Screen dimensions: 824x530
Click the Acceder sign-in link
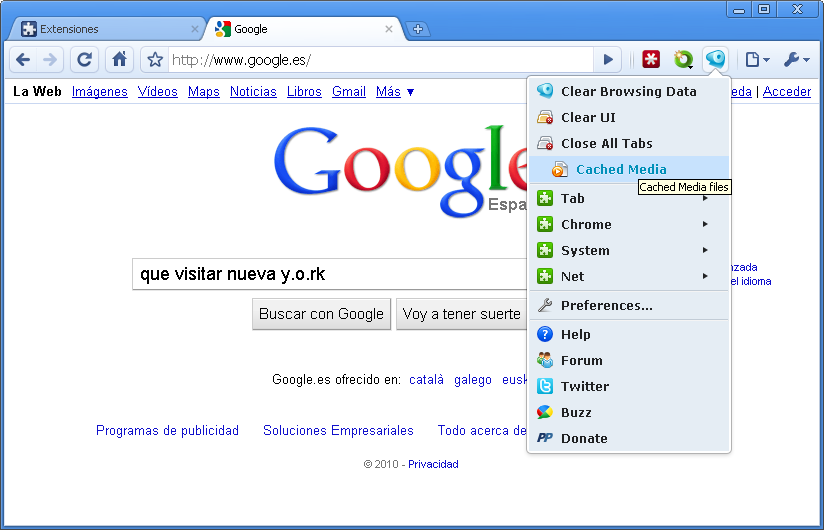click(x=787, y=91)
